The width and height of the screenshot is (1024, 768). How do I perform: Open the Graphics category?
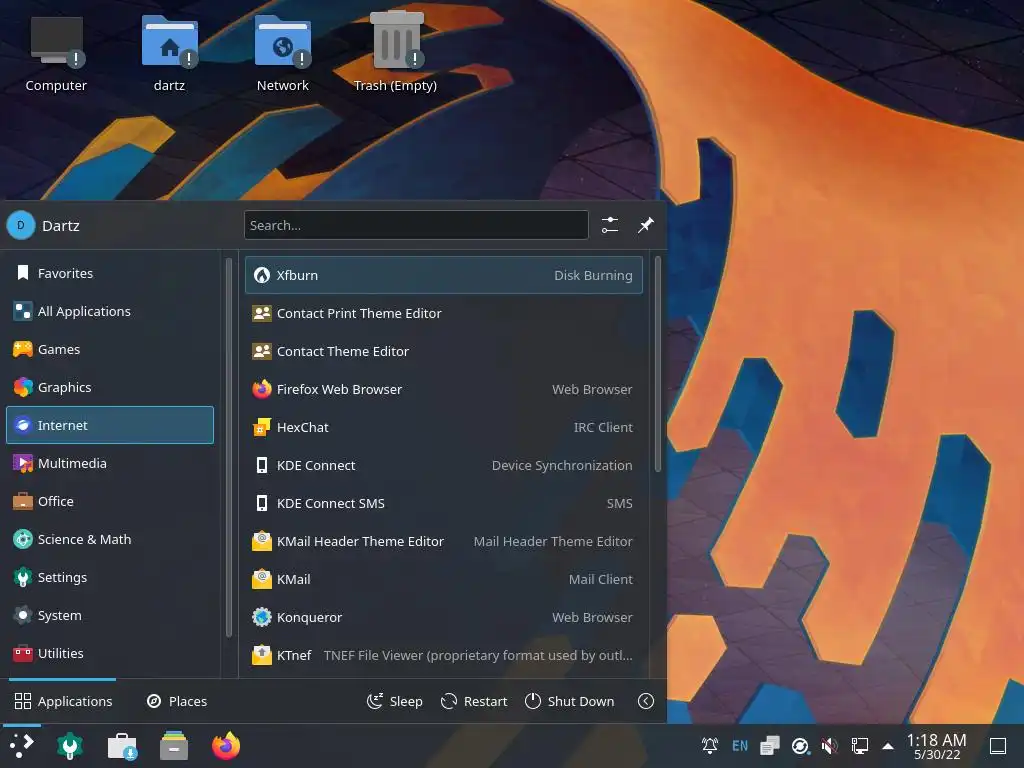pyautogui.click(x=110, y=387)
